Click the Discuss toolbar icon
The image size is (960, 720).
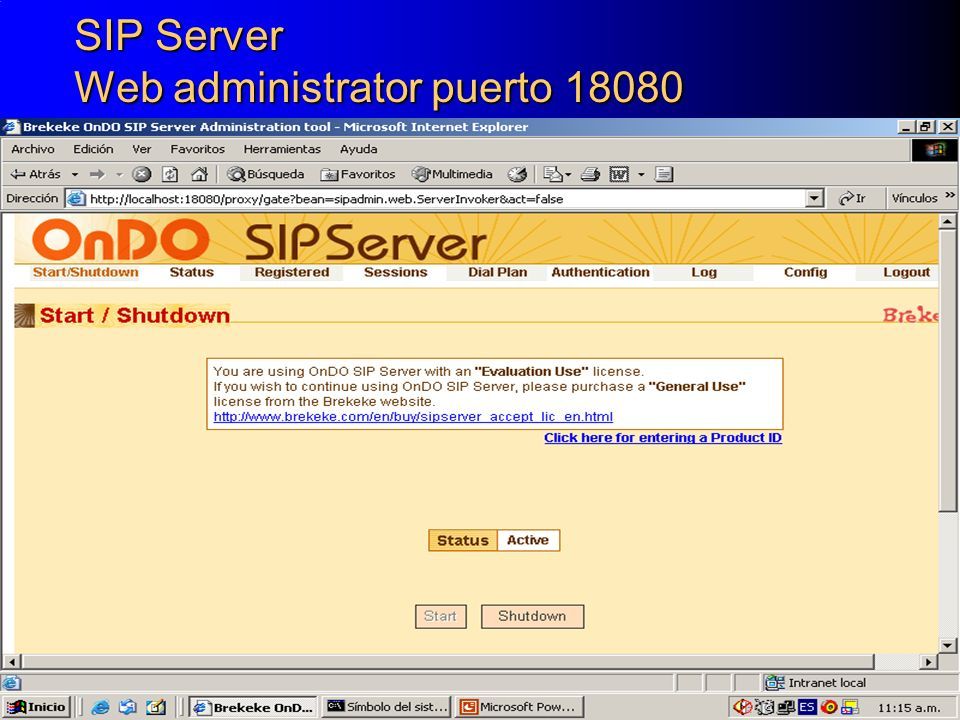tap(664, 174)
